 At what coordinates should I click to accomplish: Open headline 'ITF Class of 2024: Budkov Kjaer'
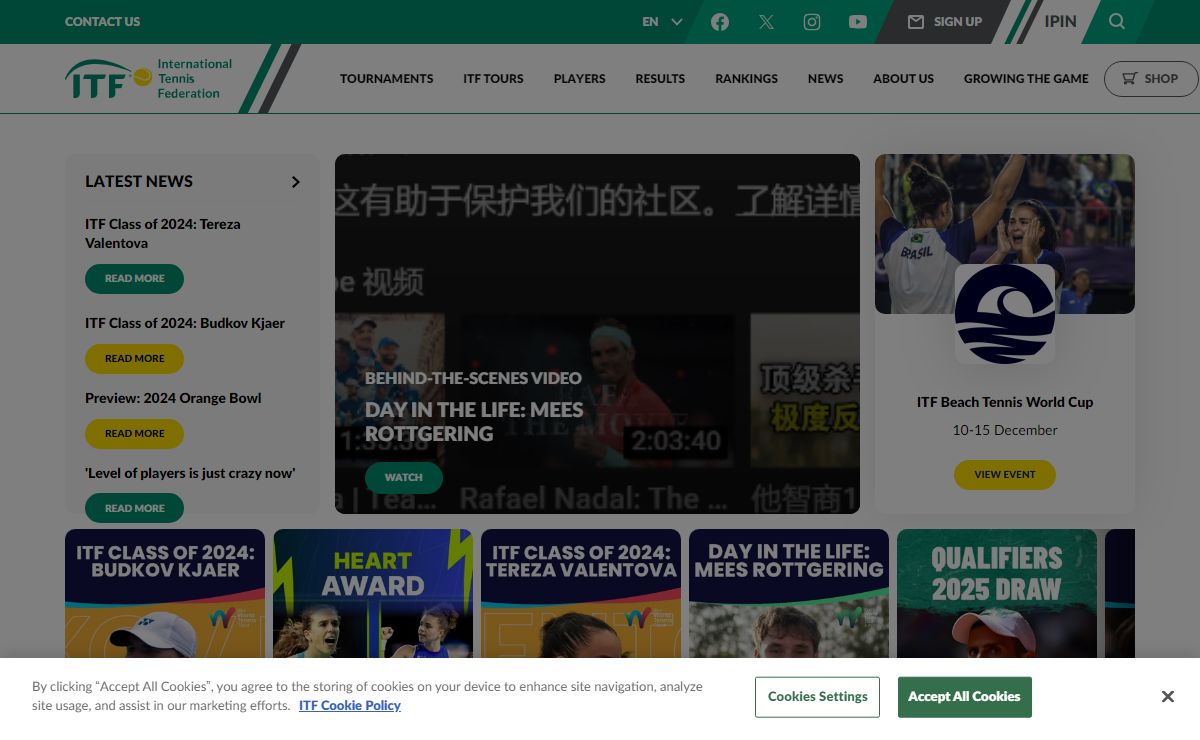[185, 323]
